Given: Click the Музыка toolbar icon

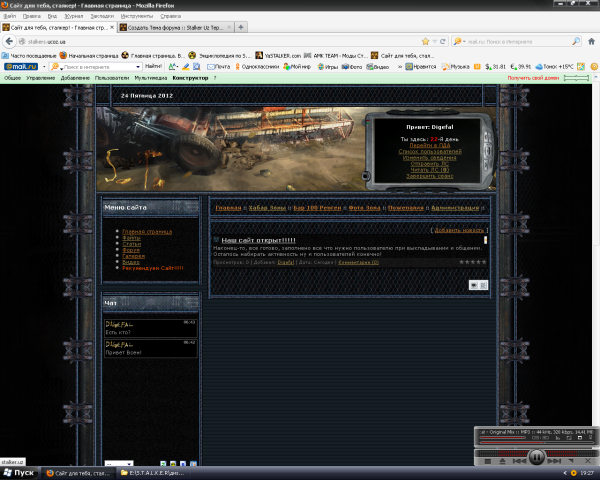Looking at the screenshot, I should coord(455,67).
